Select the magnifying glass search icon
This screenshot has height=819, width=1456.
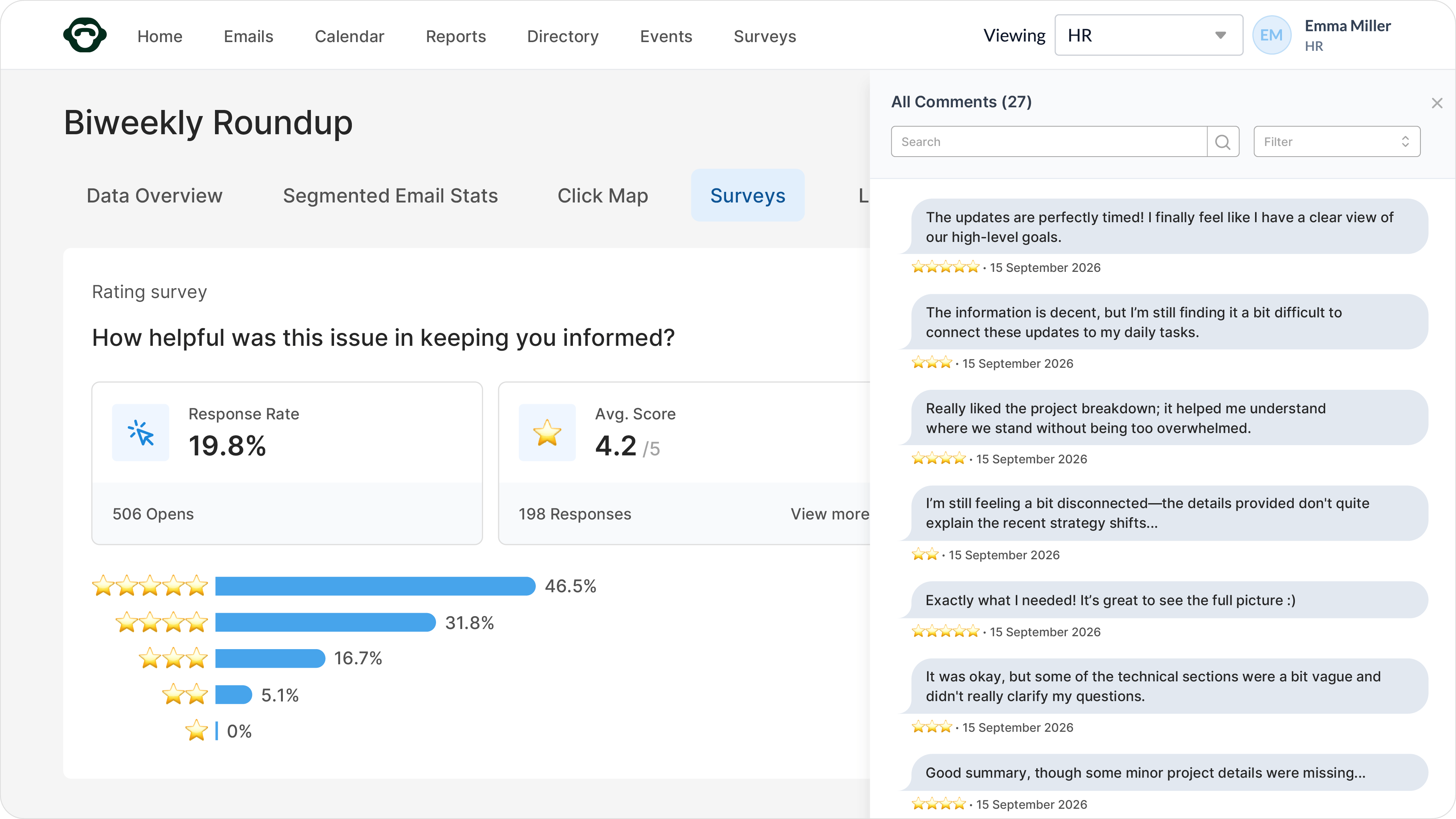[x=1224, y=141]
